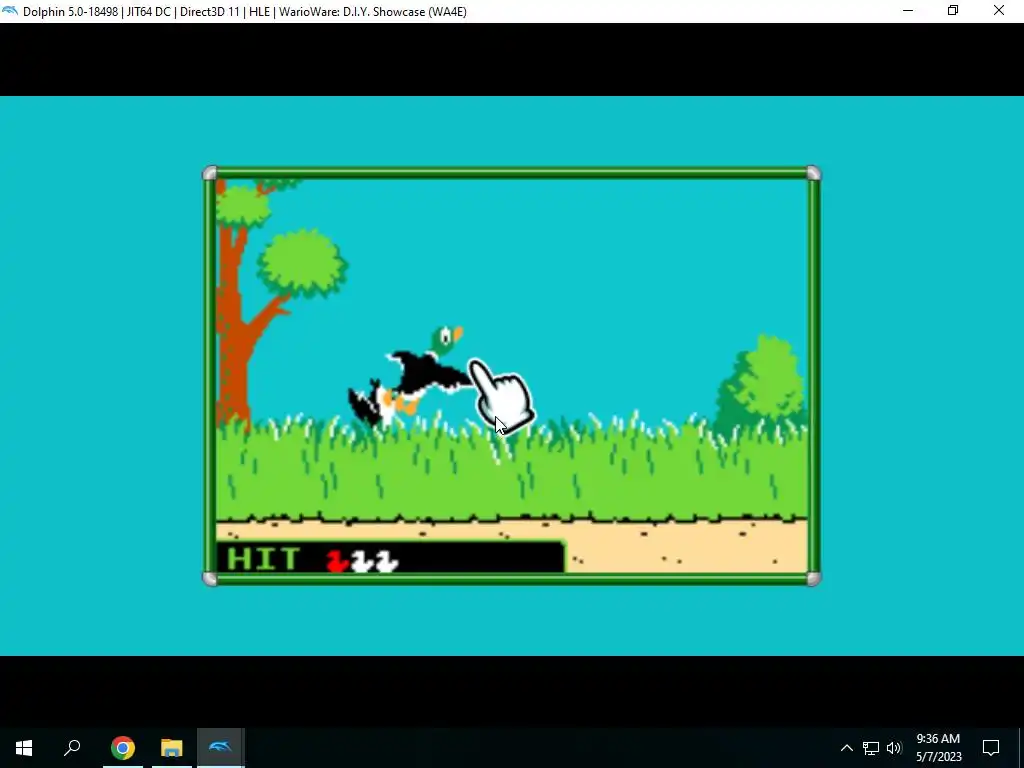
Task: Launch Google Chrome from the taskbar
Action: pos(122,748)
